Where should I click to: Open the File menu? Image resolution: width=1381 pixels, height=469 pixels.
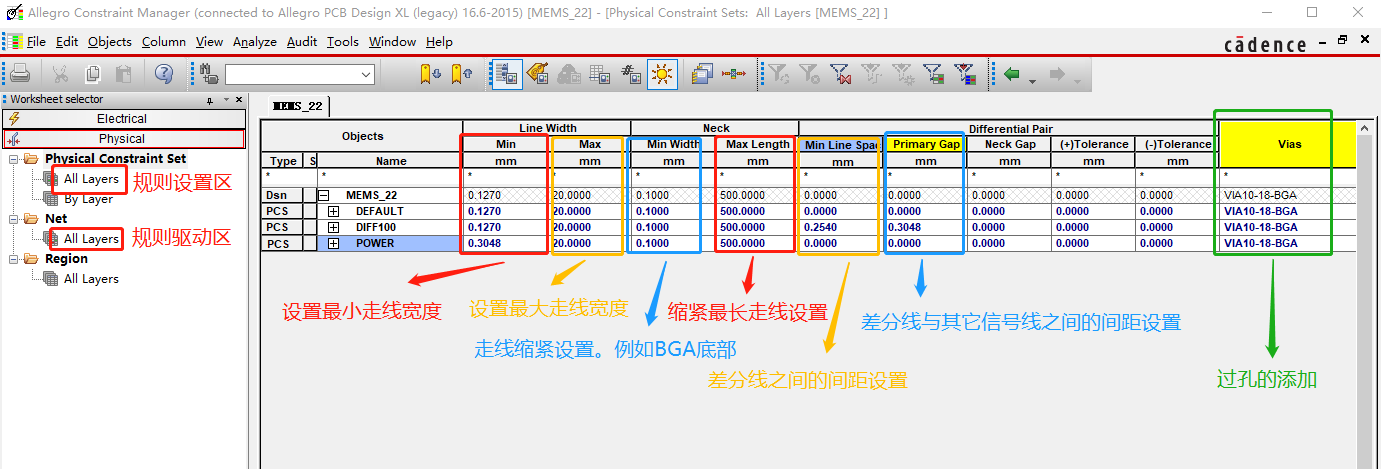pyautogui.click(x=36, y=42)
